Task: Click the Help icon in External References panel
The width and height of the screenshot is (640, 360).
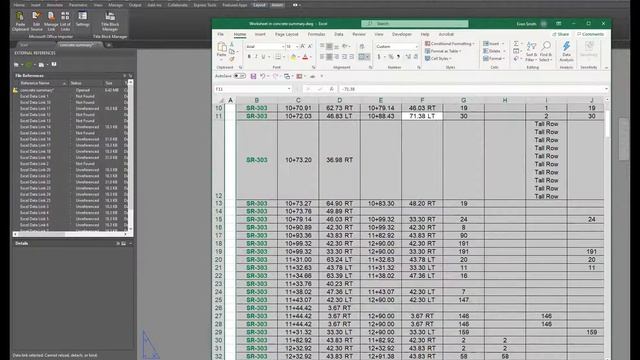Action: point(54,64)
